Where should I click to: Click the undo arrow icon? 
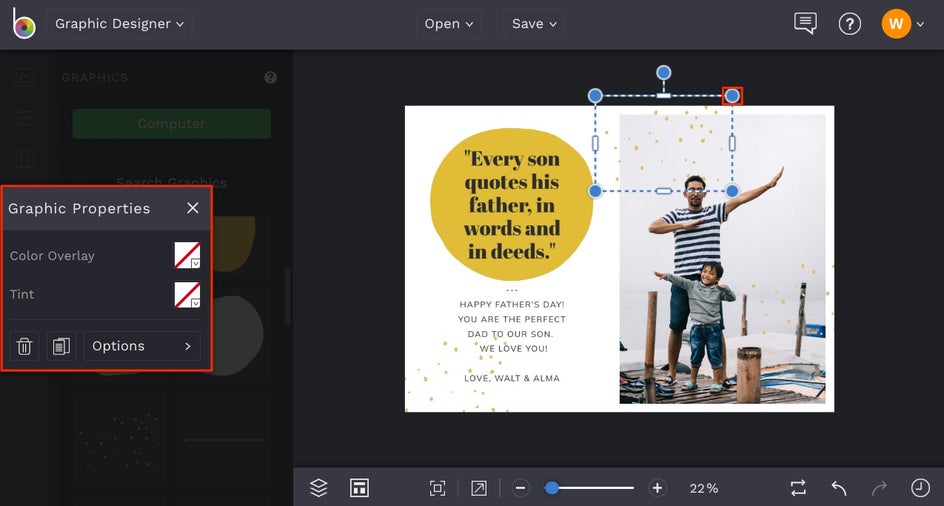coord(839,488)
